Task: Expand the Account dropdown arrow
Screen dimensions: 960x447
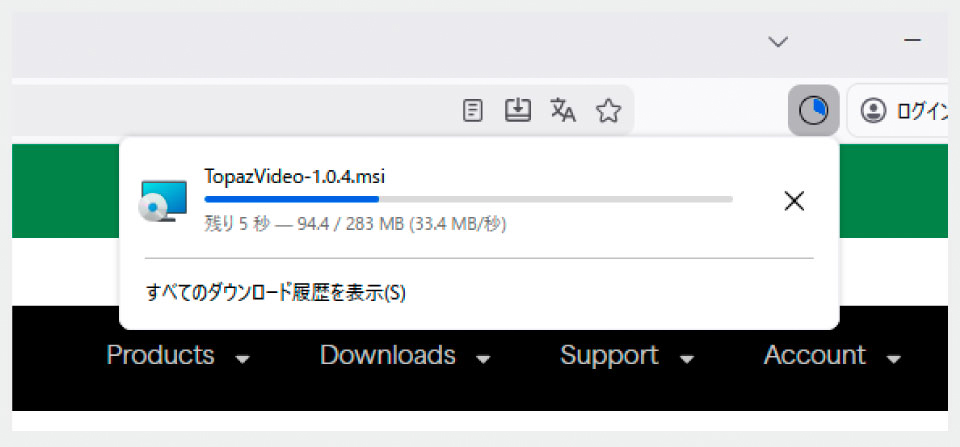Action: click(x=894, y=359)
